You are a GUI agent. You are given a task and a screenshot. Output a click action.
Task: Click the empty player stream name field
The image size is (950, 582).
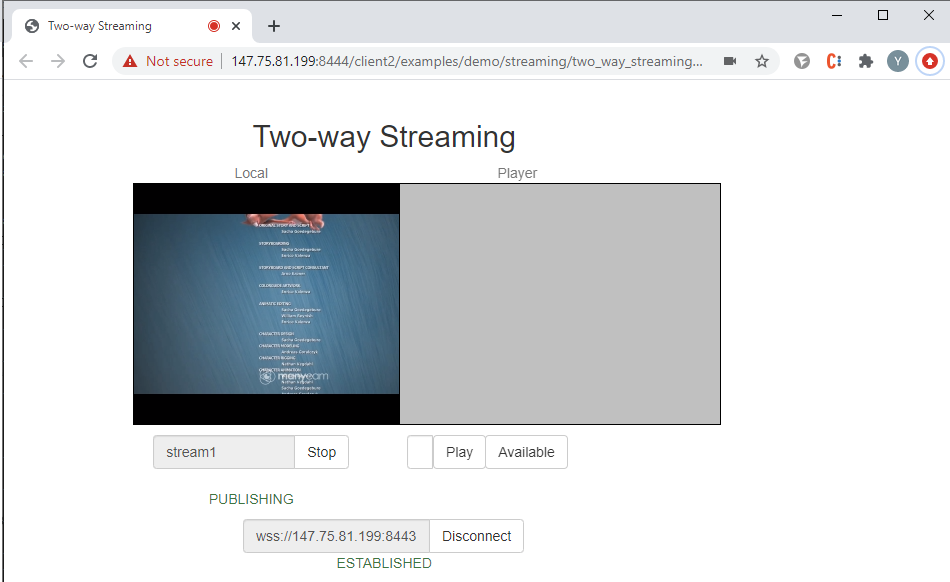(x=420, y=452)
